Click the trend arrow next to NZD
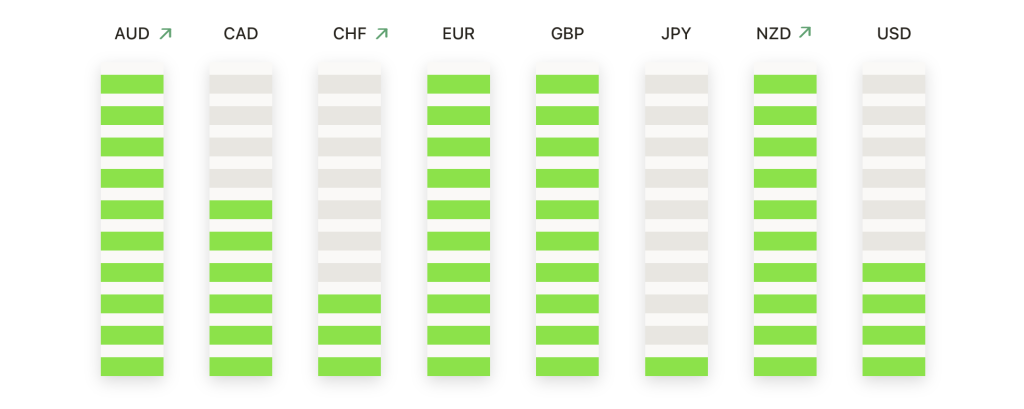 point(805,32)
